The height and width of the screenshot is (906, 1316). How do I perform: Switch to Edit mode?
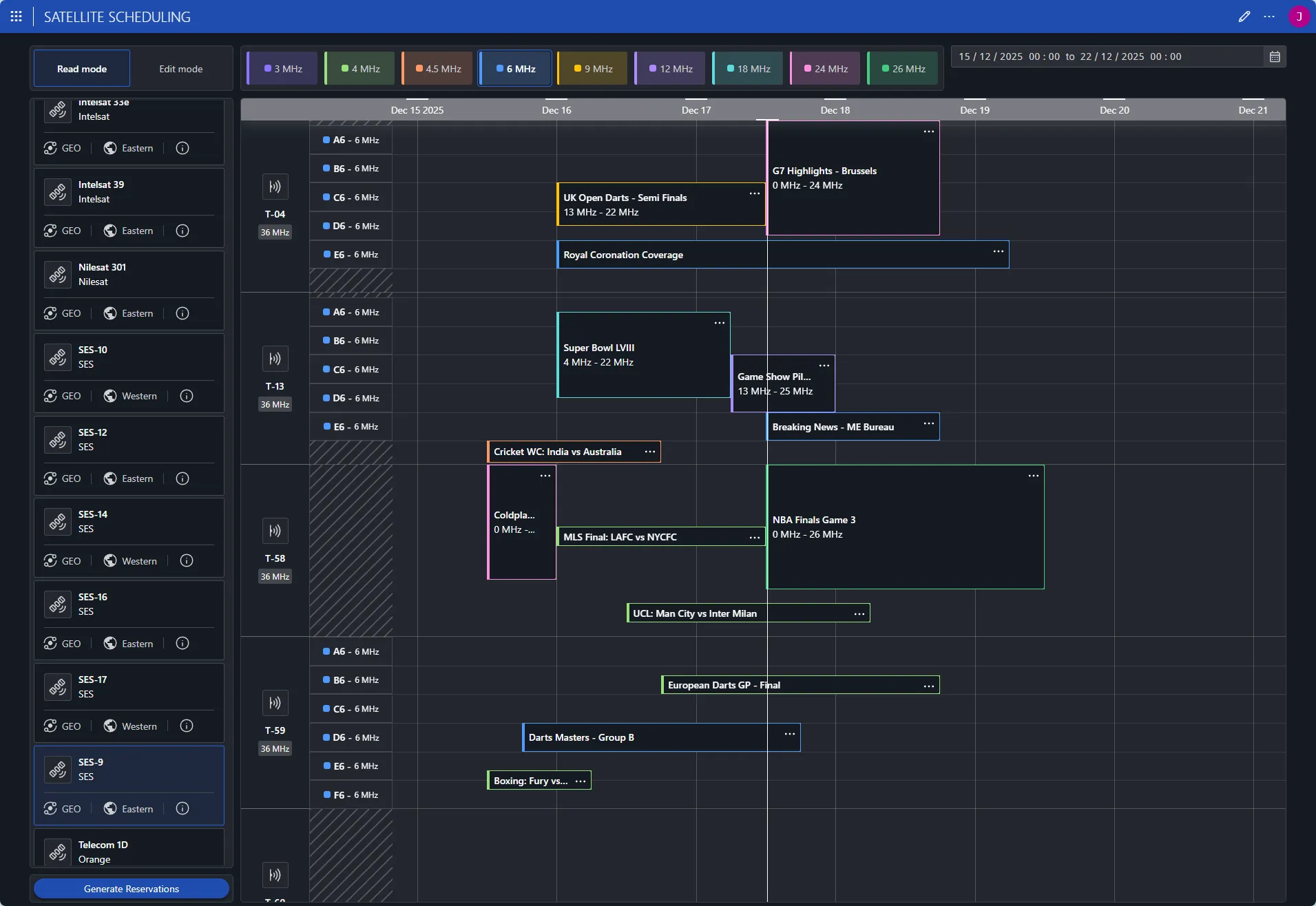[181, 68]
